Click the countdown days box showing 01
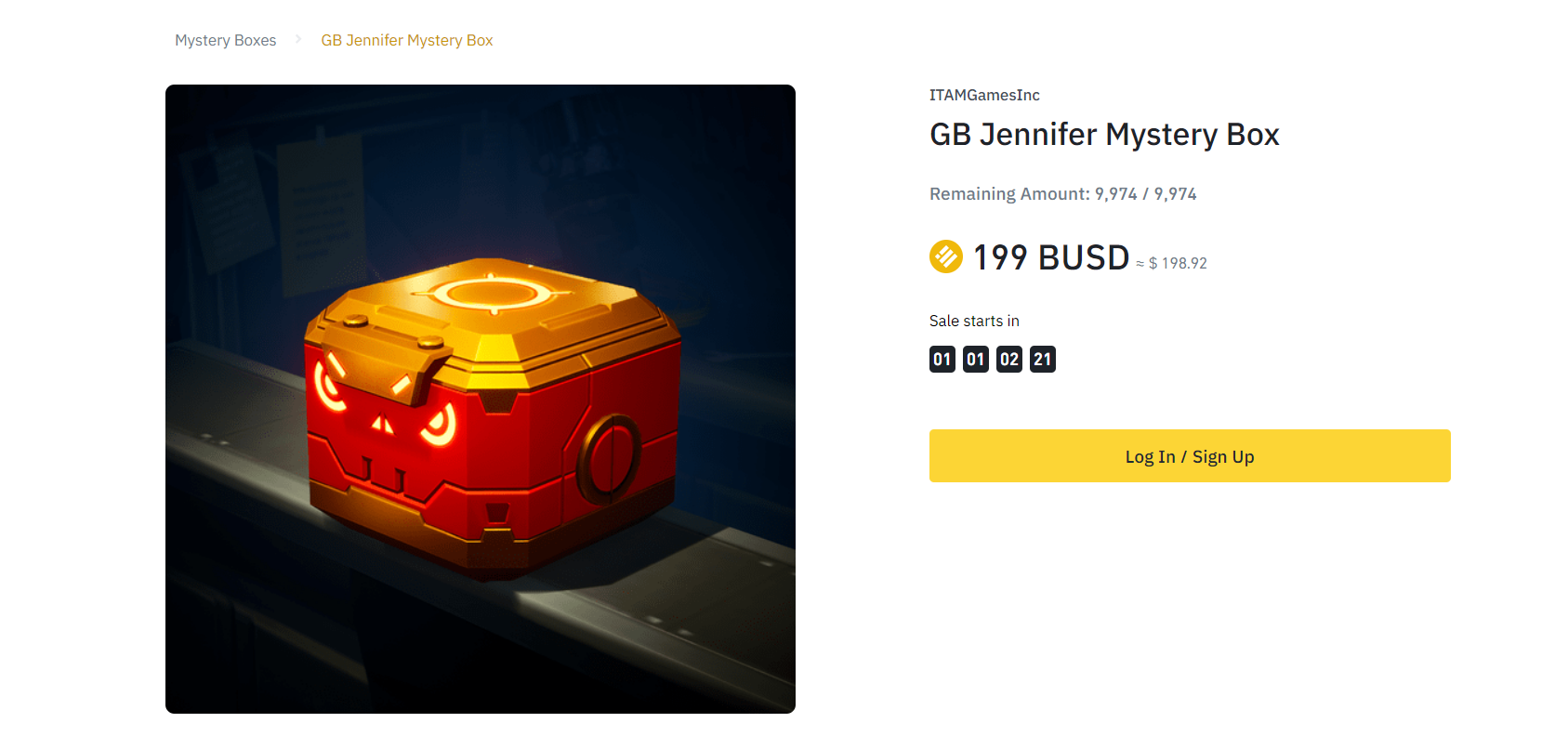 (x=942, y=359)
